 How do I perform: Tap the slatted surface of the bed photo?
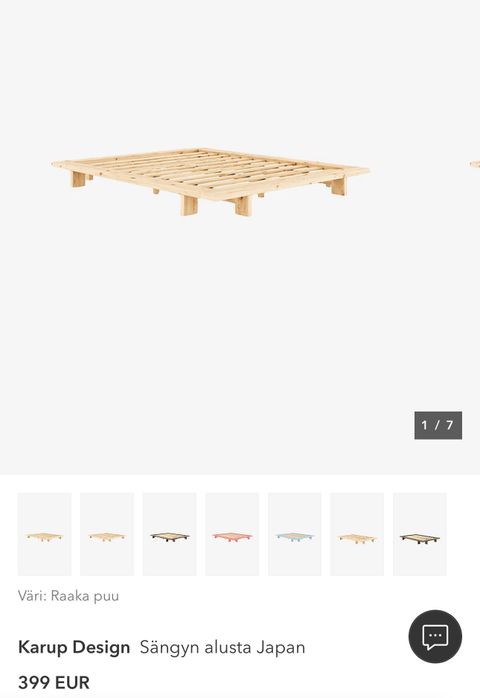(209, 167)
